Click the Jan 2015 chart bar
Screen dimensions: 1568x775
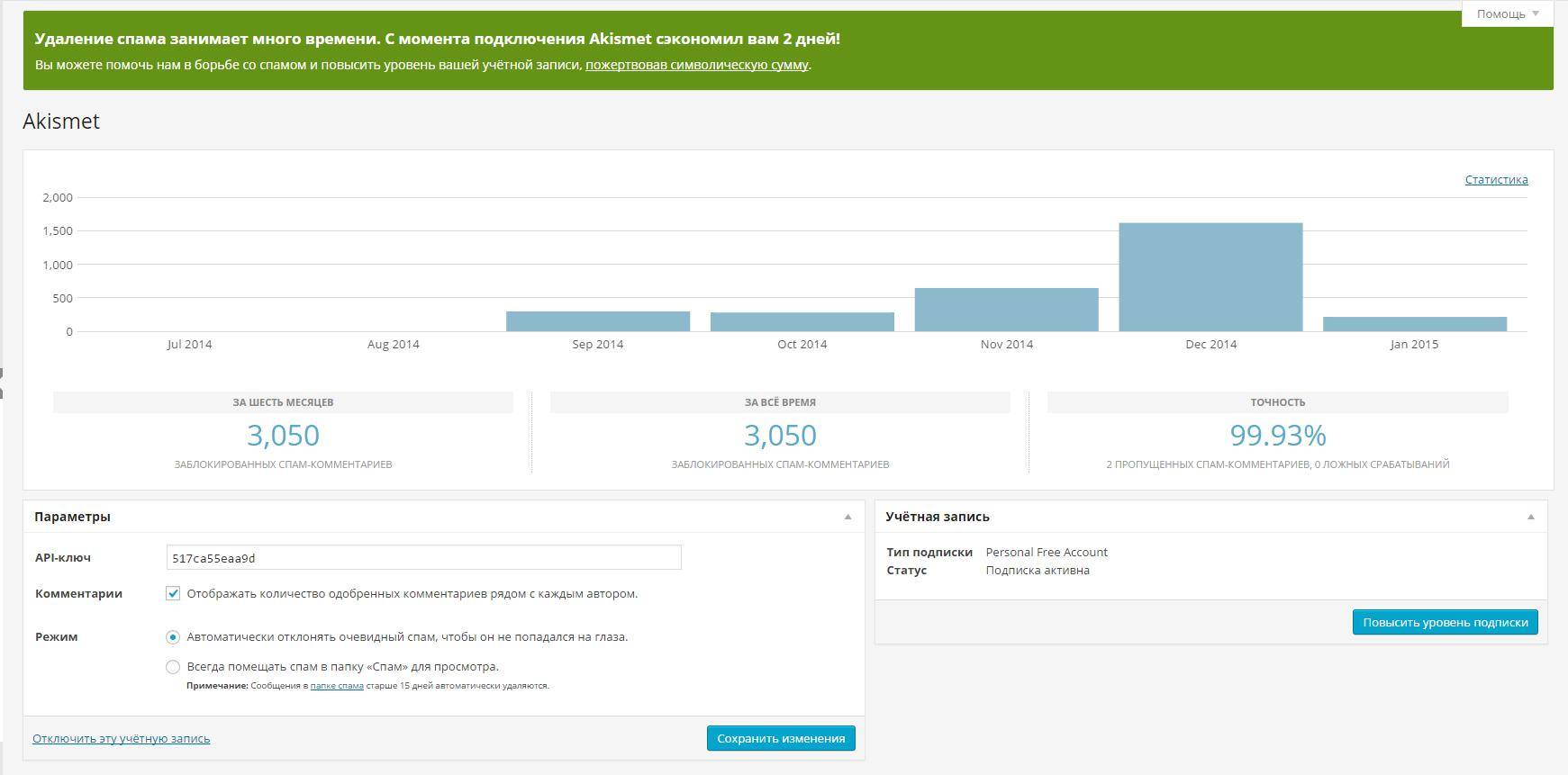tap(1414, 324)
